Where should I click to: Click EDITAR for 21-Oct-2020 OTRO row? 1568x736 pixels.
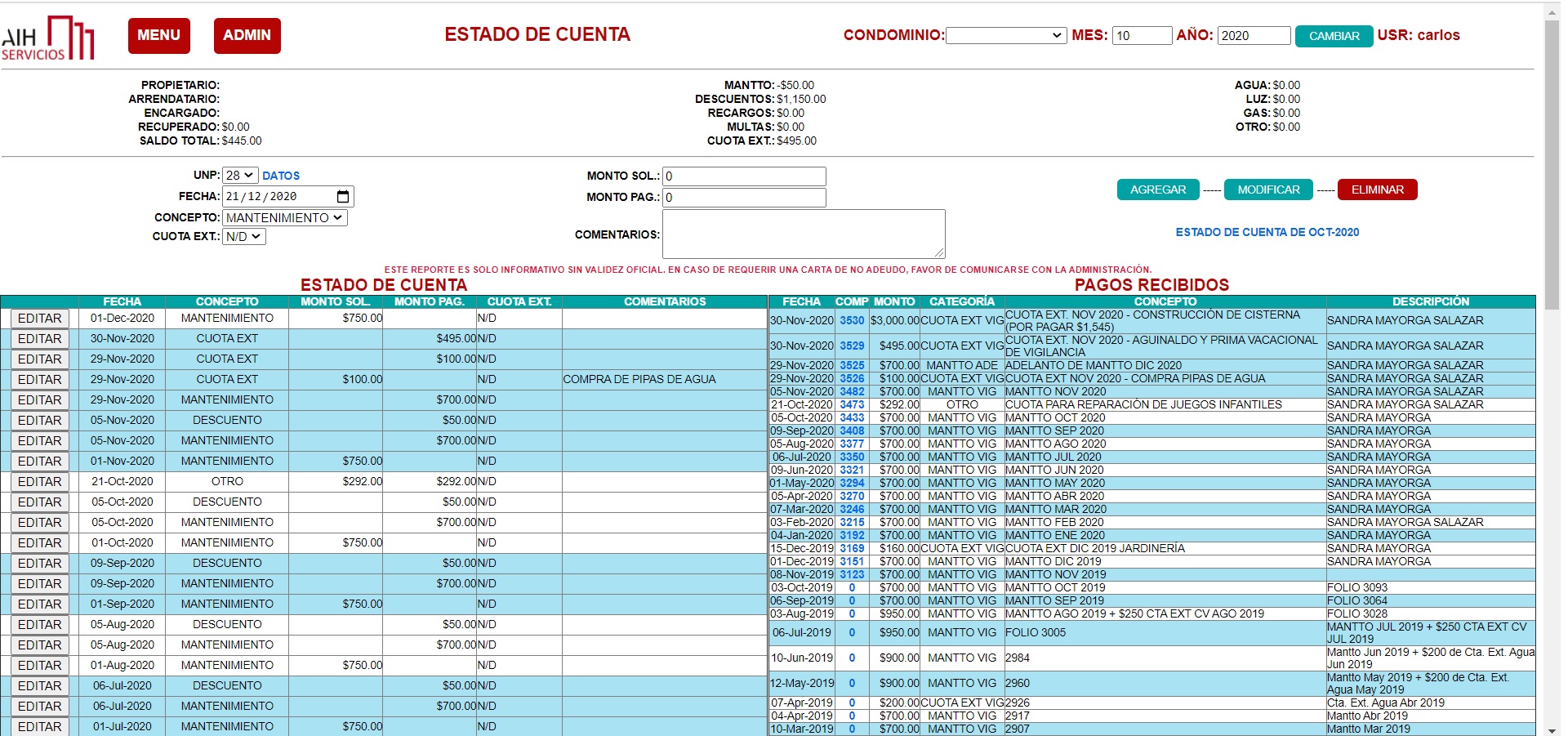[x=40, y=482]
